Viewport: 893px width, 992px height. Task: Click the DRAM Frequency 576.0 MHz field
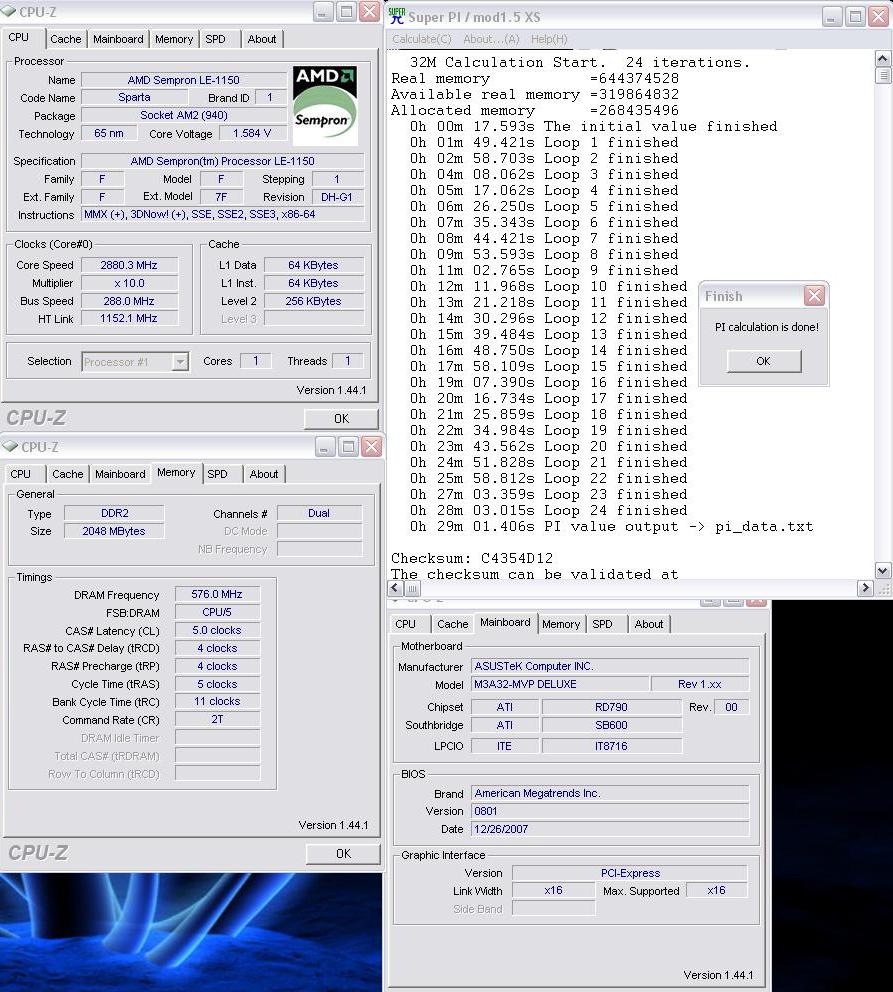point(217,594)
